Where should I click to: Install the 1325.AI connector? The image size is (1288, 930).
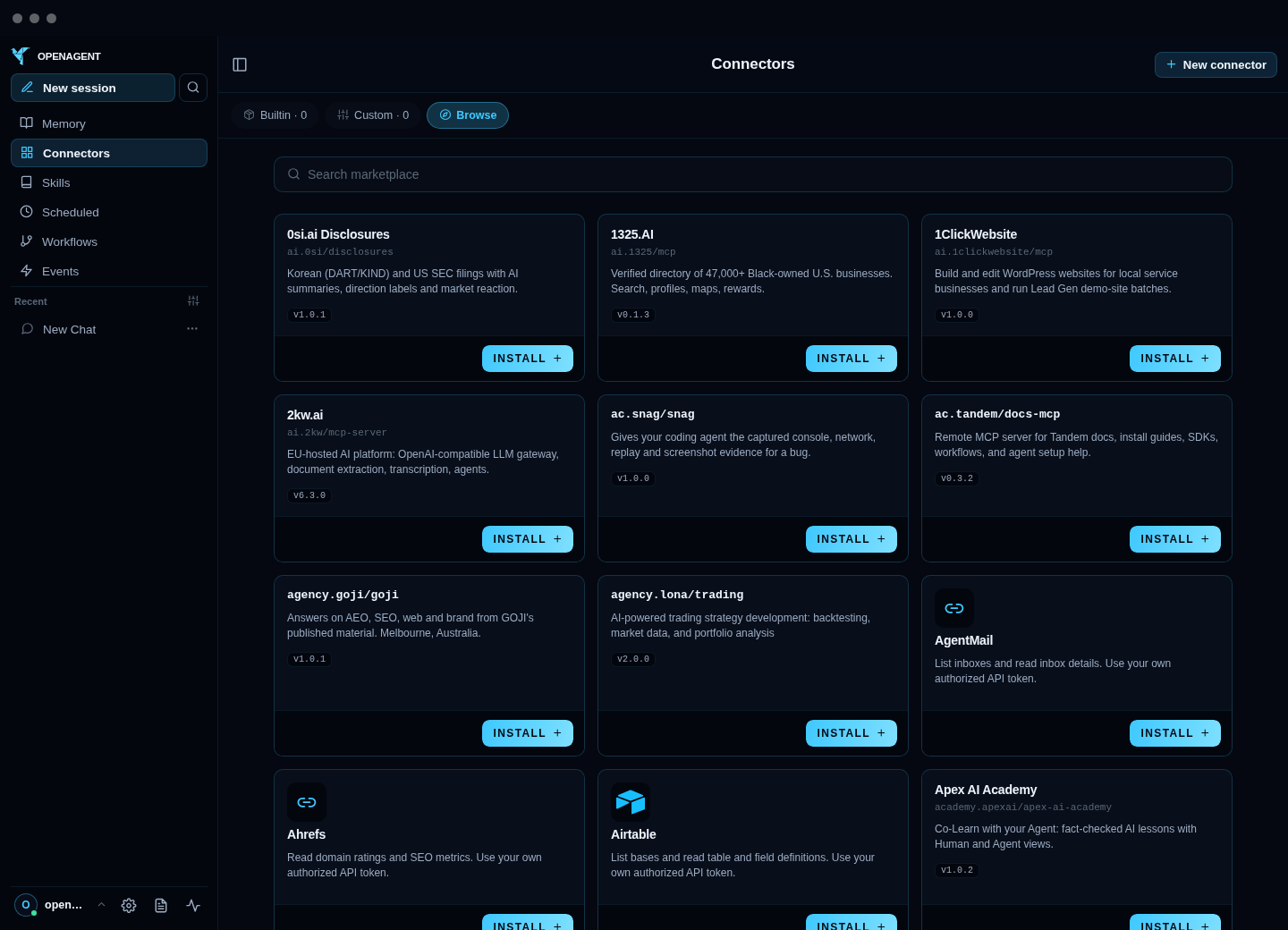coord(852,359)
